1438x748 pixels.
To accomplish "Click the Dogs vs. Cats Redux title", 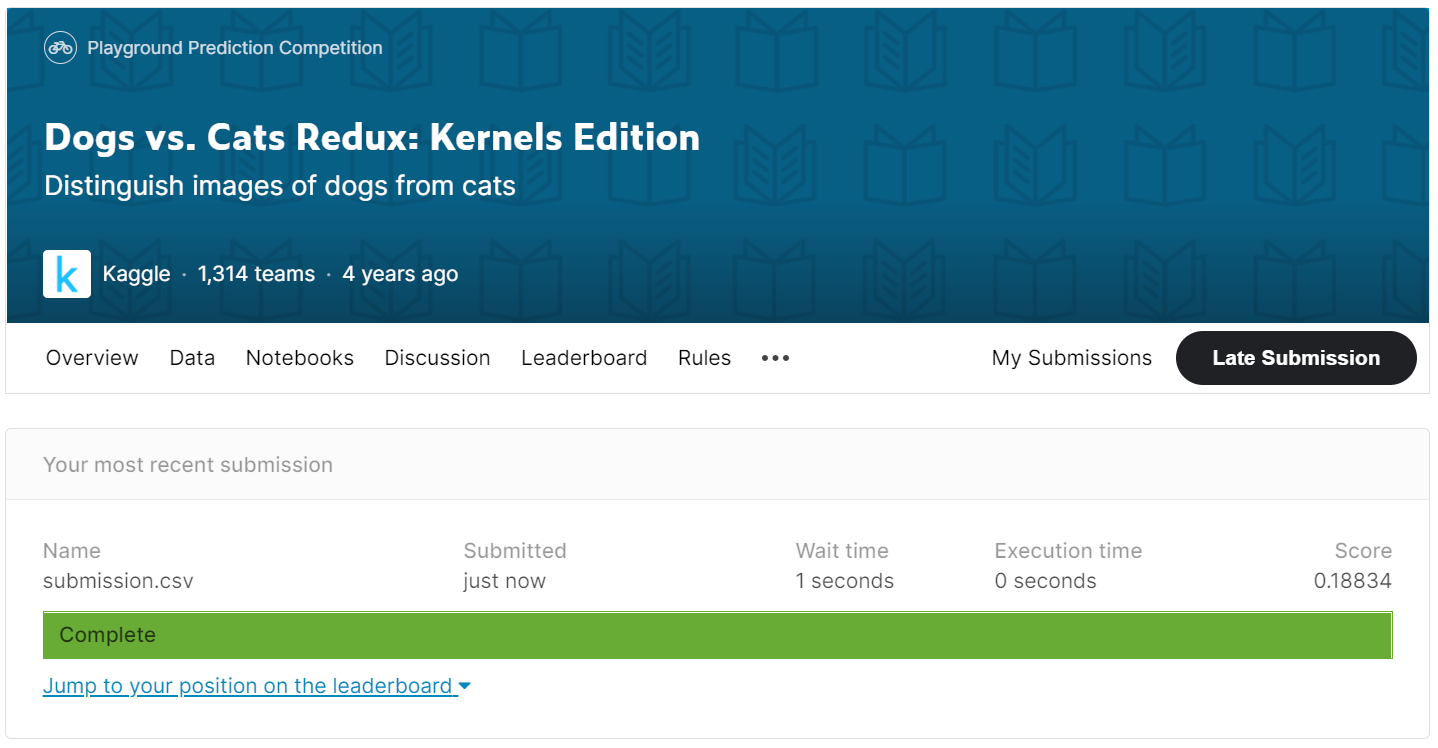I will pyautogui.click(x=372, y=137).
